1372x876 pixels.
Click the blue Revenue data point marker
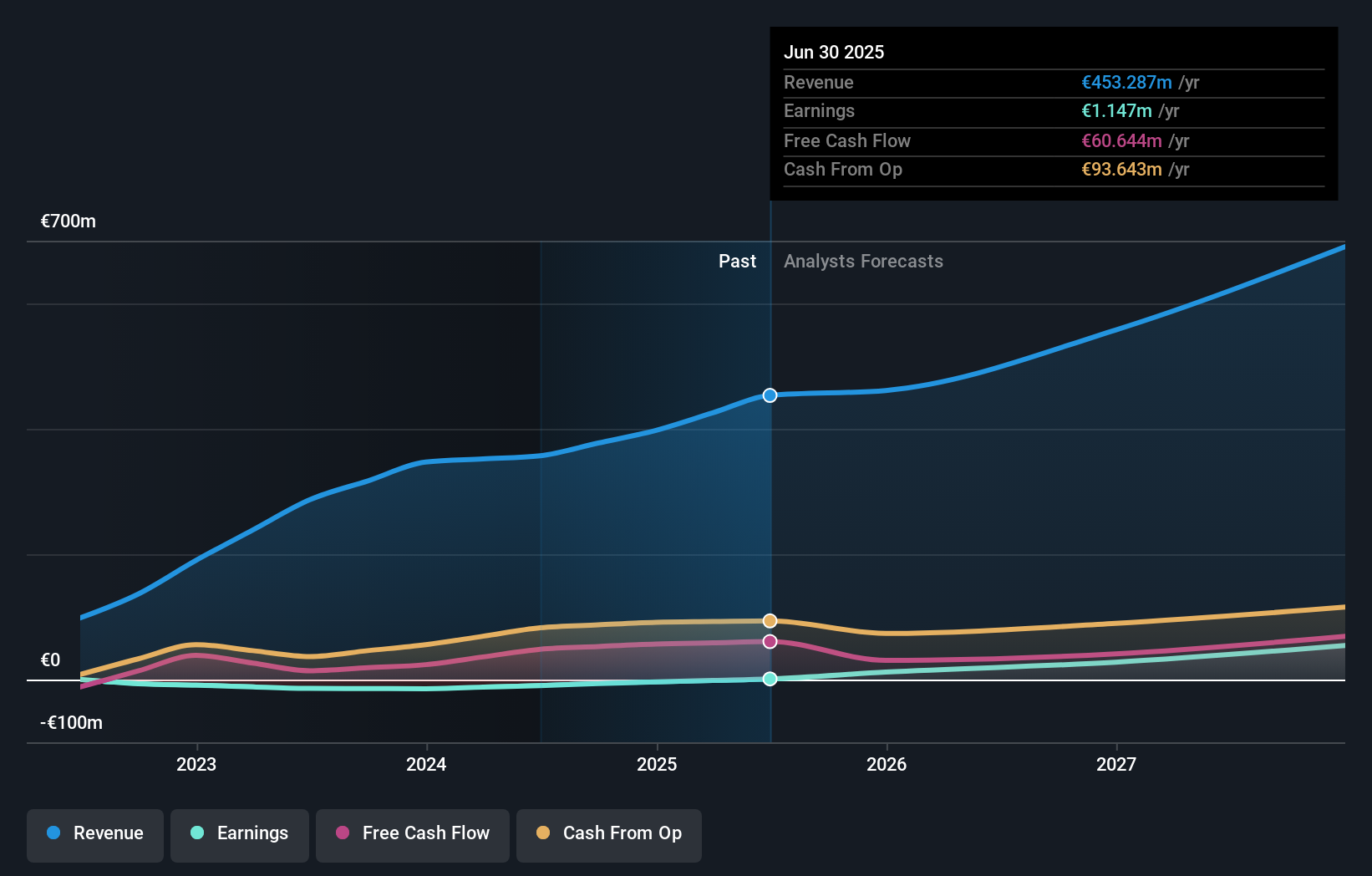point(769,395)
